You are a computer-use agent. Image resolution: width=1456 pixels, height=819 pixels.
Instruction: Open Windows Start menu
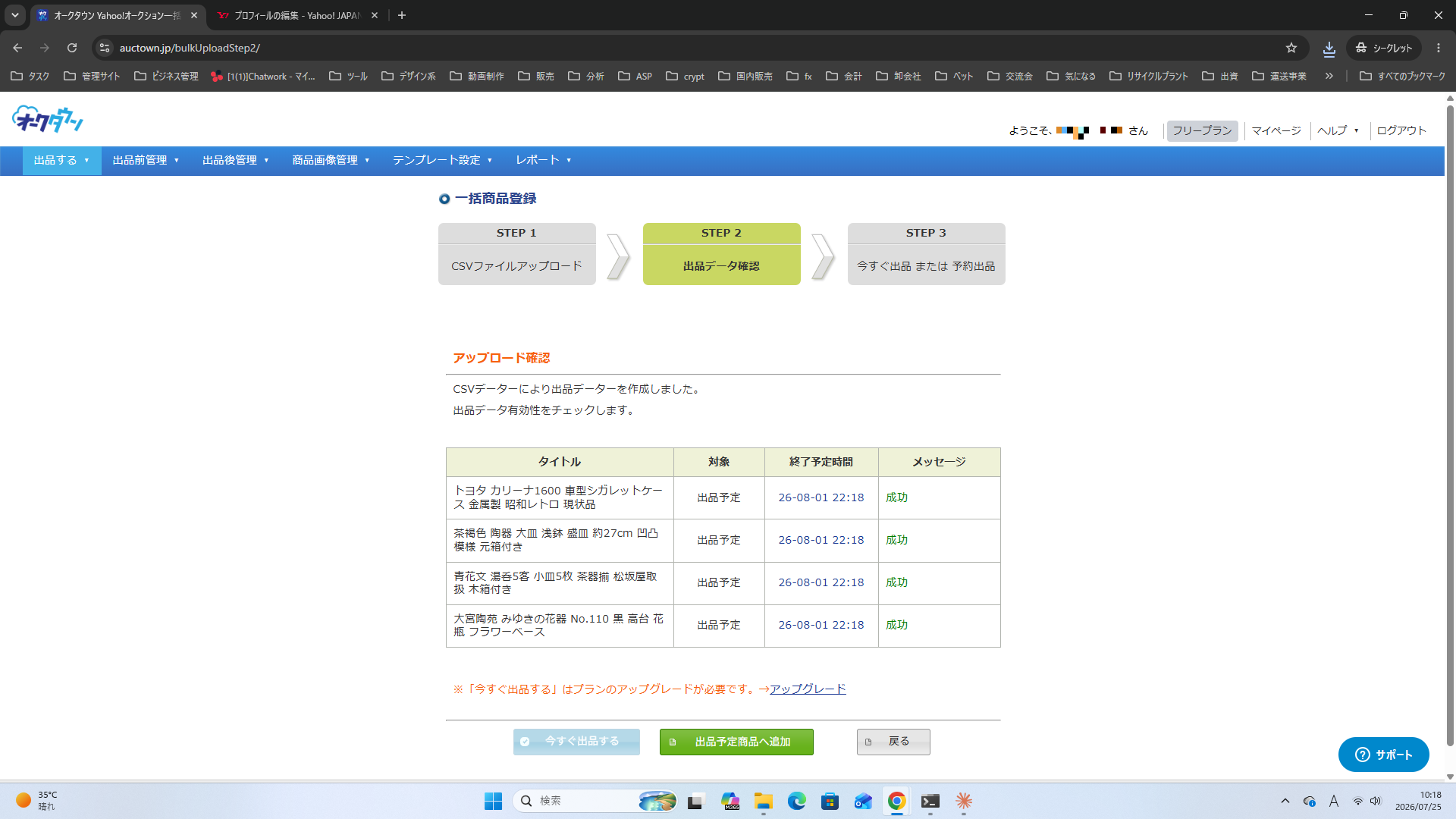tap(493, 801)
